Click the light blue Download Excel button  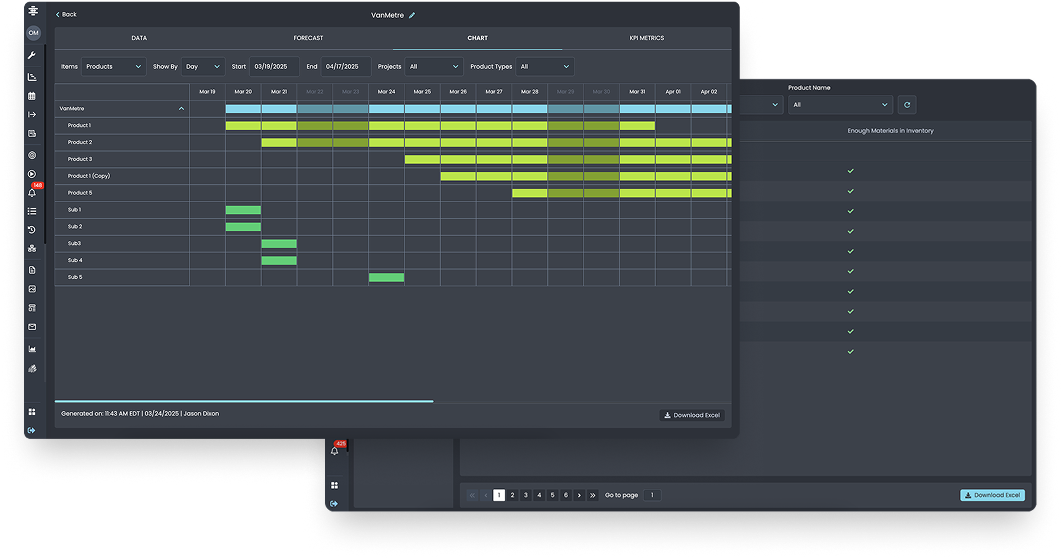coord(992,495)
